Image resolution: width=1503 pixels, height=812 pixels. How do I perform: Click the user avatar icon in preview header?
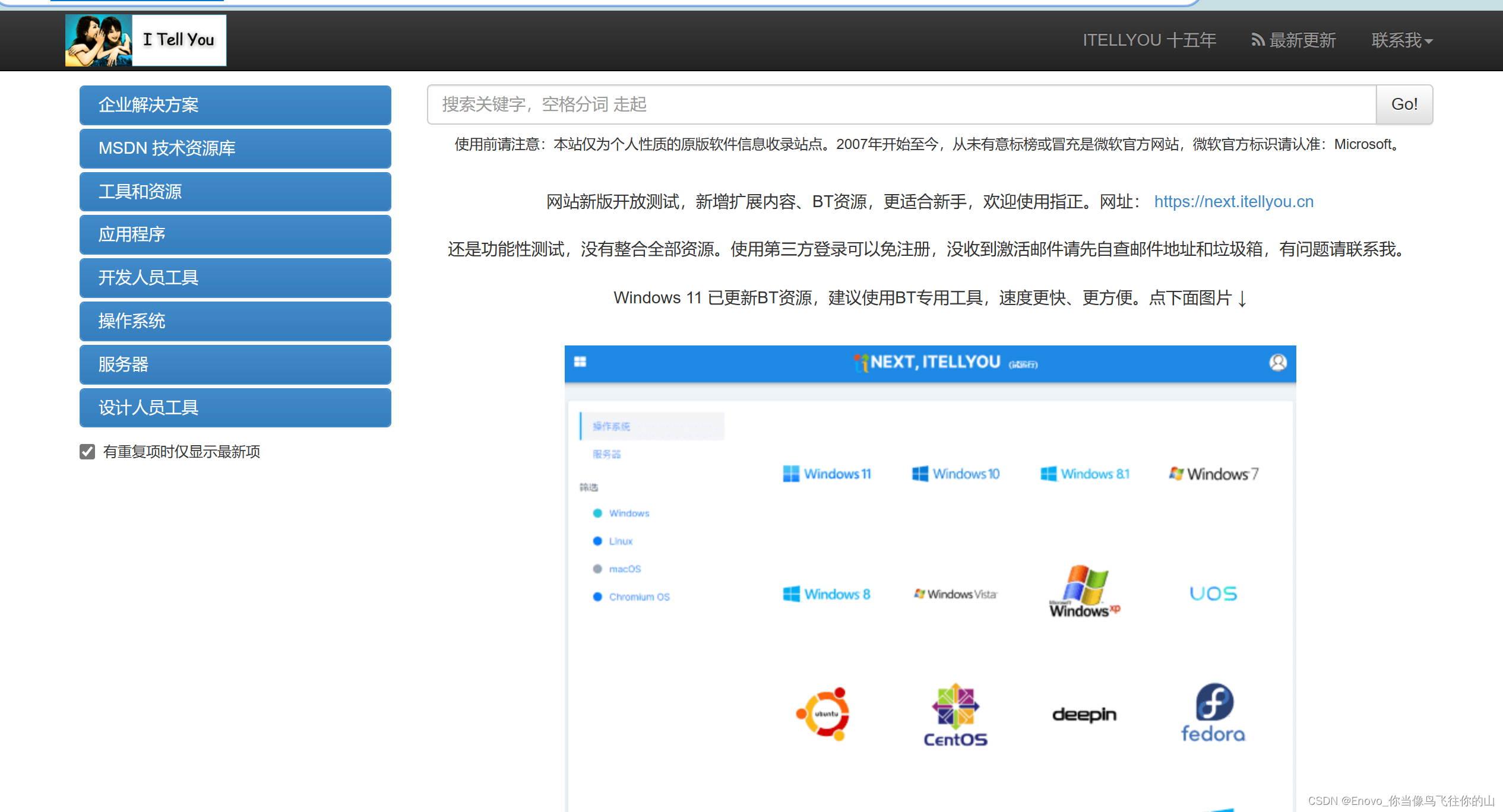pos(1278,362)
